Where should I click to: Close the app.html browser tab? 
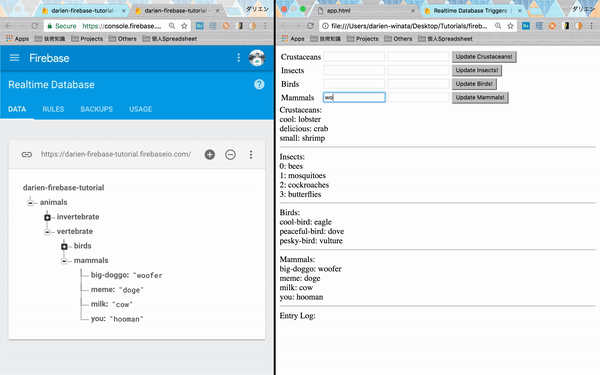[x=412, y=11]
